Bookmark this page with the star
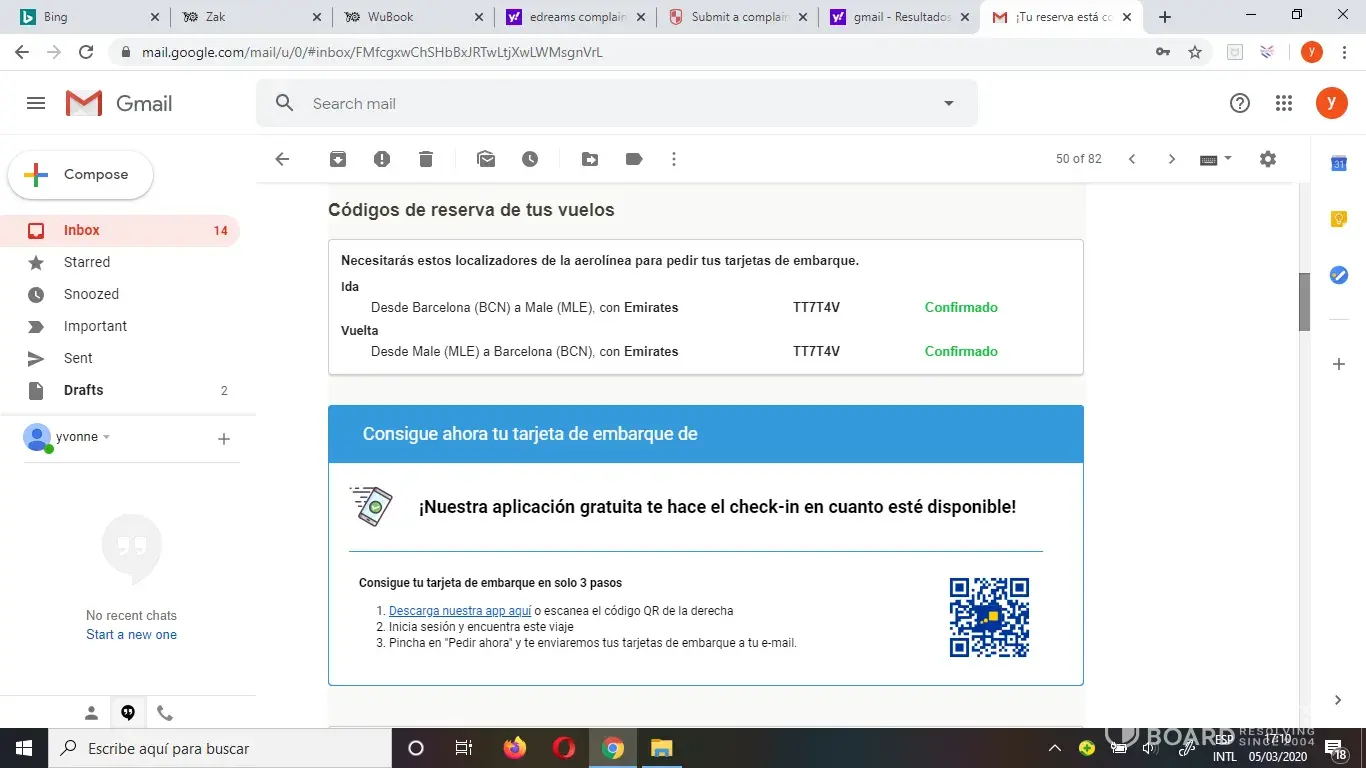1366x768 pixels. click(1195, 52)
